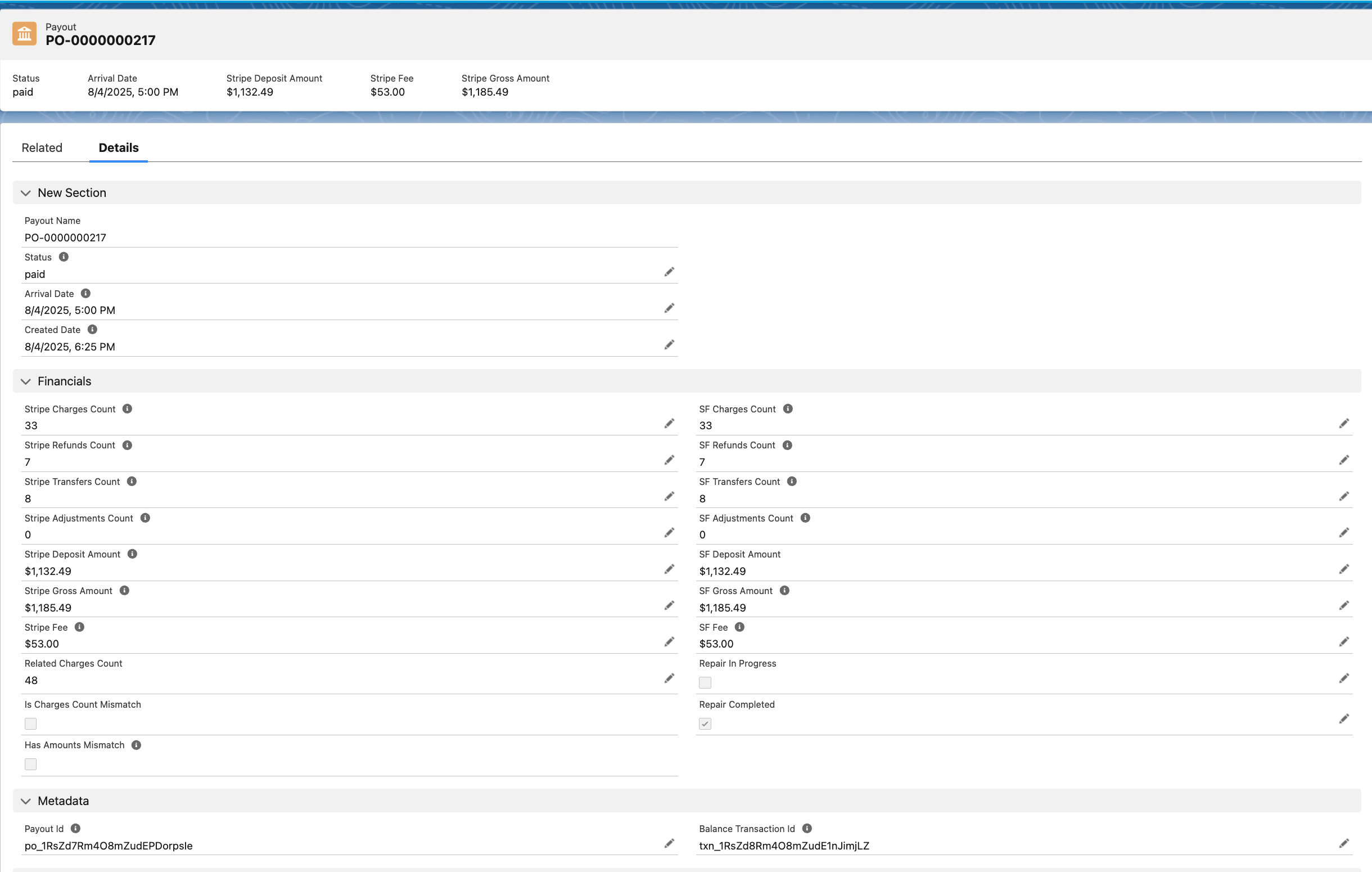Click Created Date value 8/4/2025, 6:25 PM
This screenshot has height=872, width=1372.
[70, 347]
